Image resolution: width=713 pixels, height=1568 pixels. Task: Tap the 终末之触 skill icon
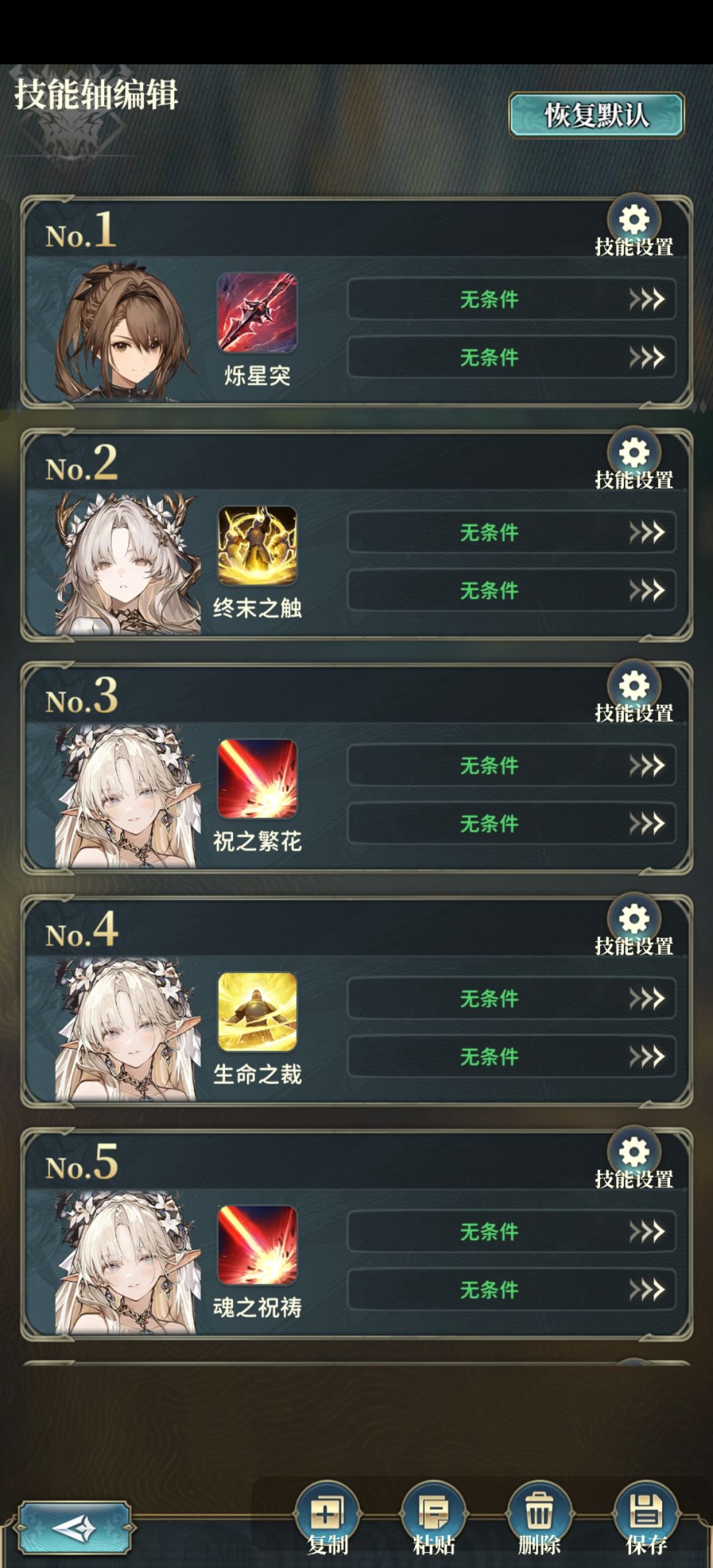pyautogui.click(x=257, y=545)
